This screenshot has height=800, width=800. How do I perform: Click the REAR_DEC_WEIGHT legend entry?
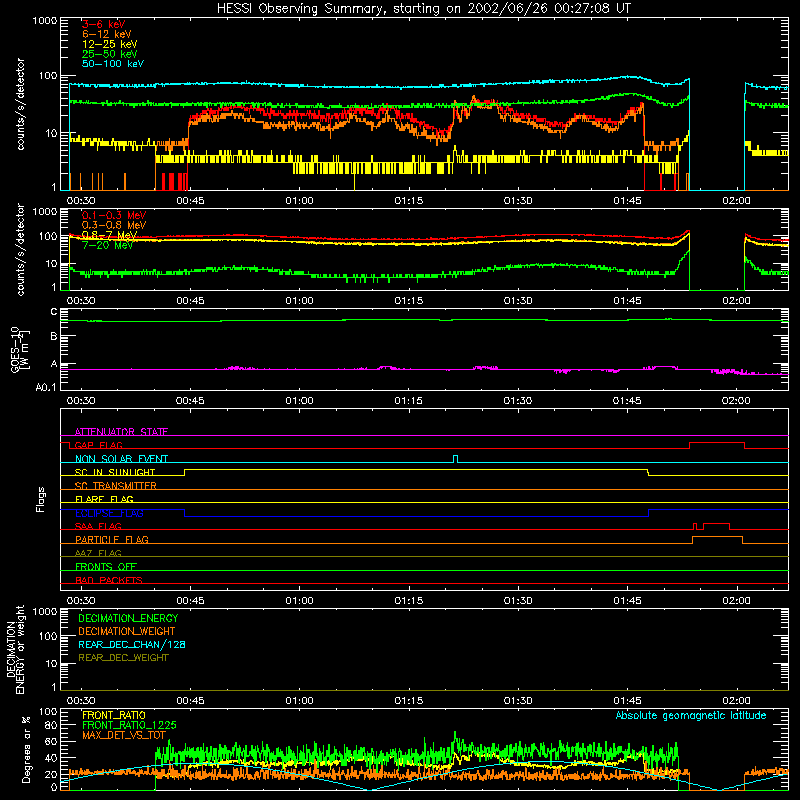tap(123, 658)
